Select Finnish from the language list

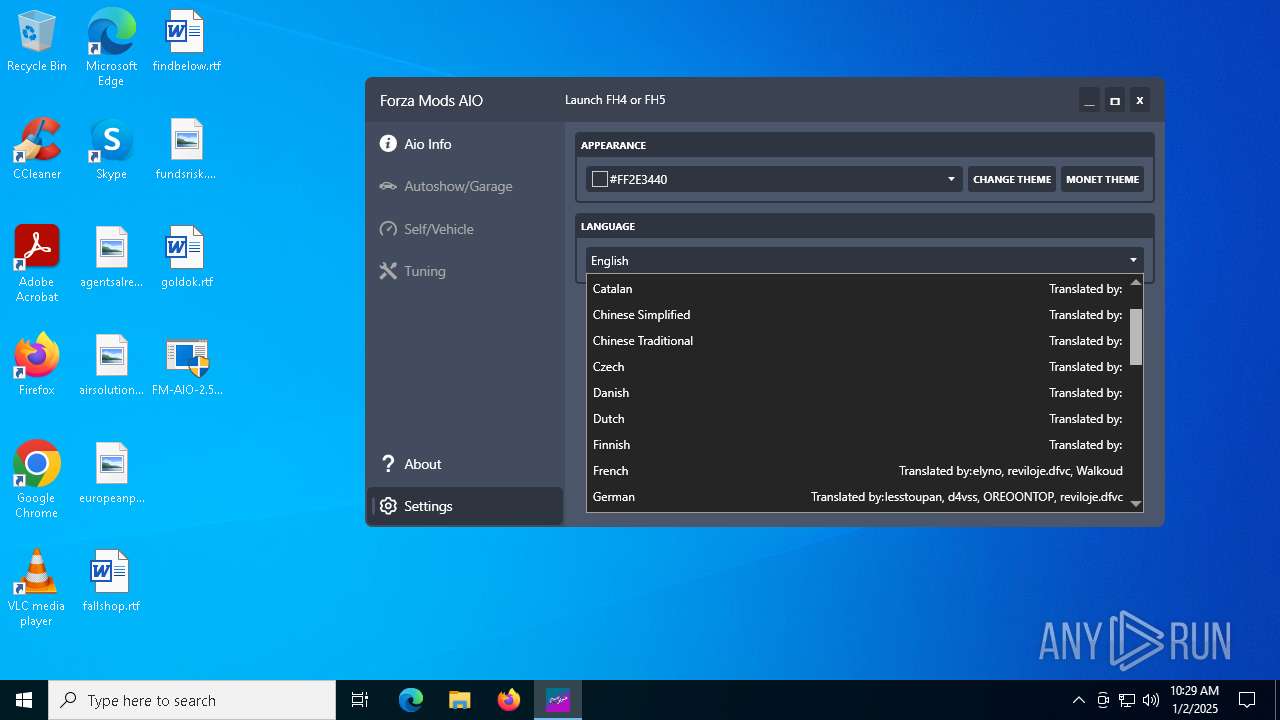(858, 445)
